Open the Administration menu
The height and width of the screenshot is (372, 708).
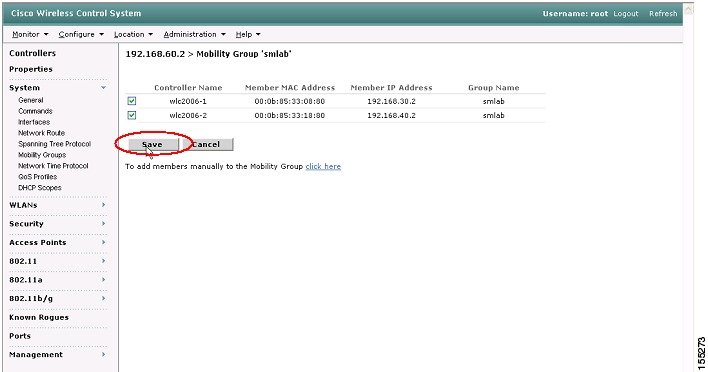(x=195, y=34)
